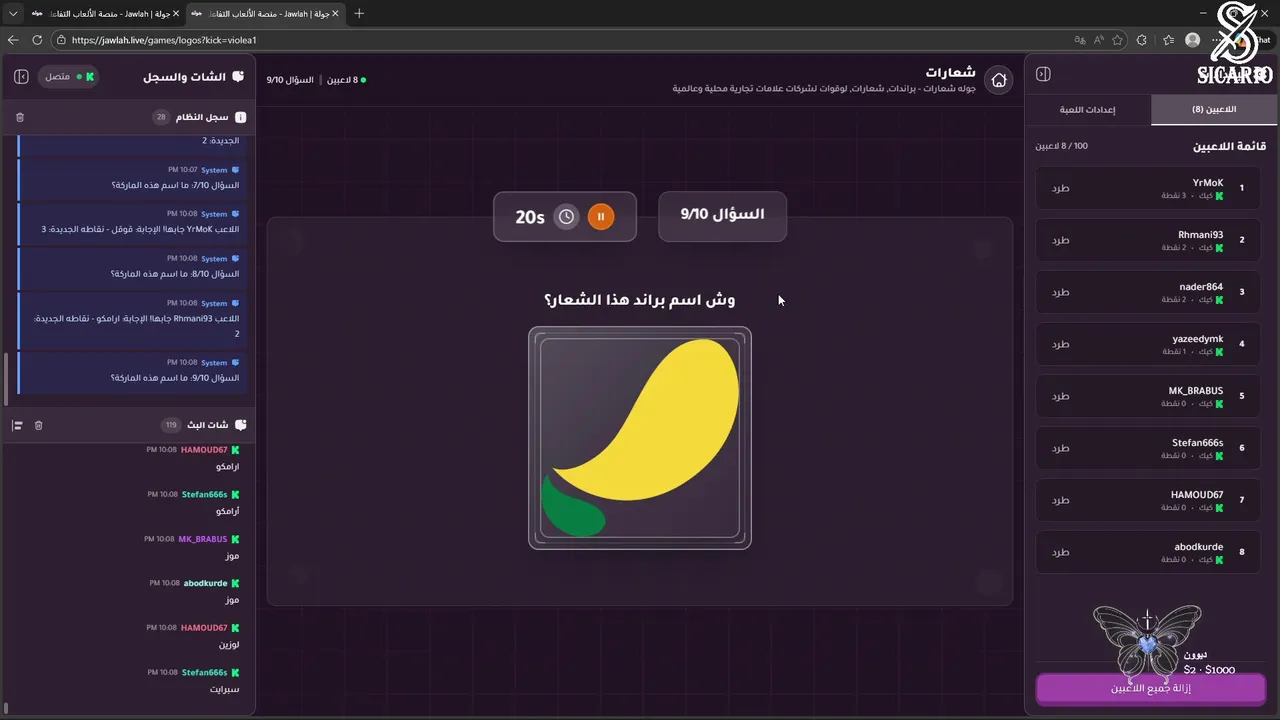This screenshot has height=720, width=1280.
Task: View site info lock icon
Action: [x=61, y=40]
